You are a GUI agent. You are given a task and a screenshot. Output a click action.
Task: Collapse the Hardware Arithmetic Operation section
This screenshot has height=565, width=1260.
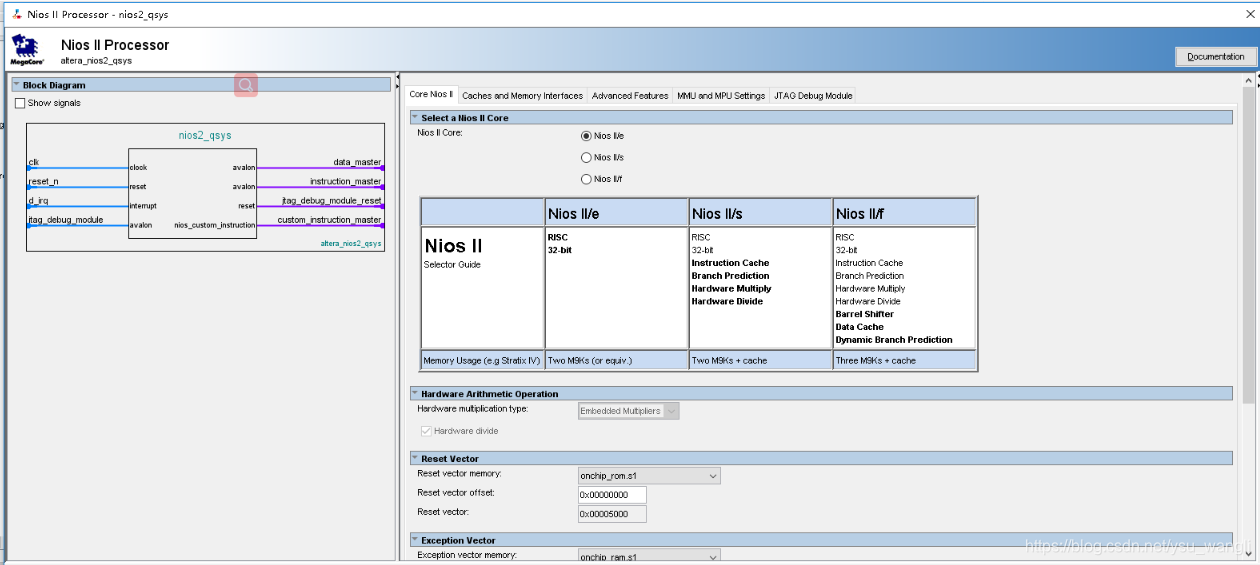click(414, 394)
